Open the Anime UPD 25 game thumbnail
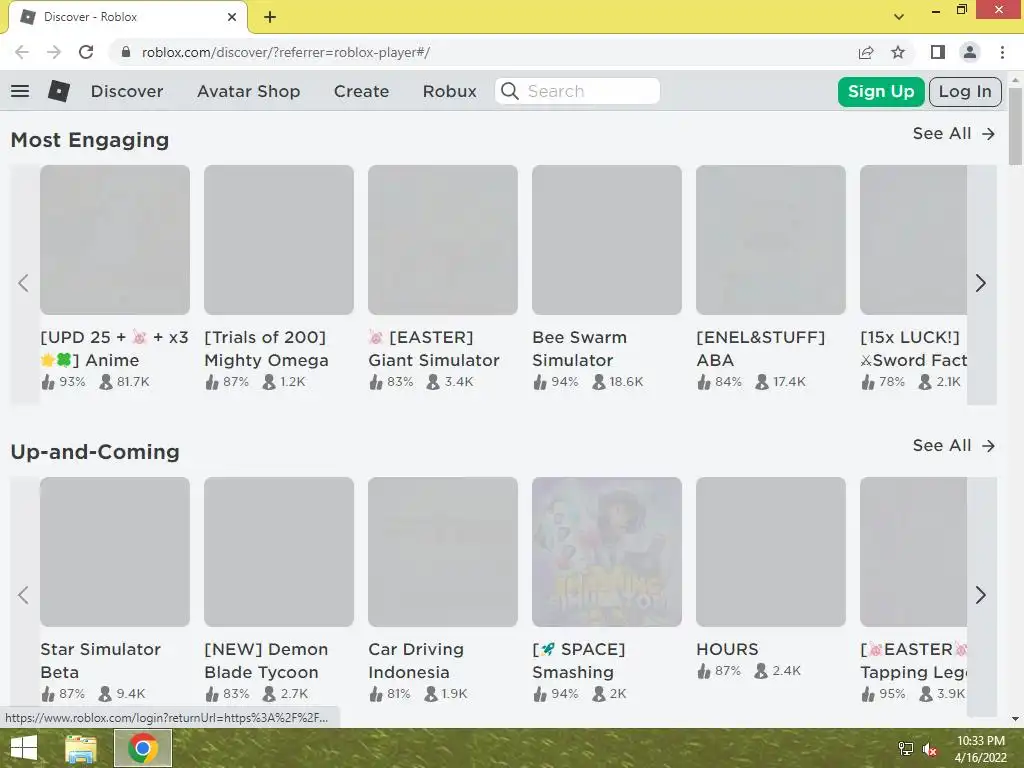 115,240
